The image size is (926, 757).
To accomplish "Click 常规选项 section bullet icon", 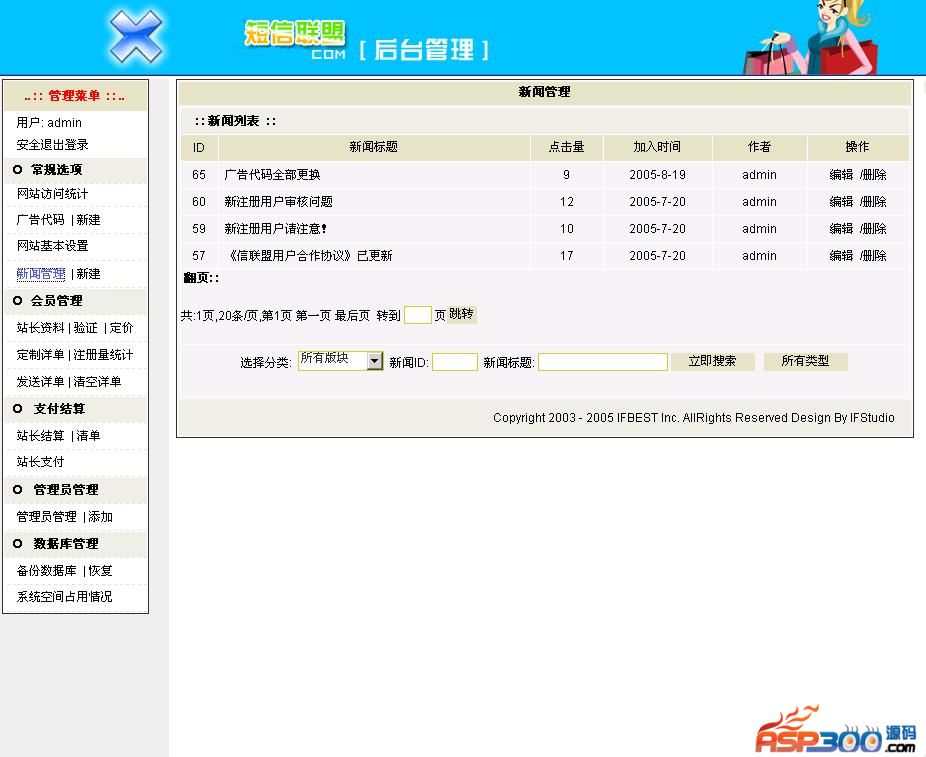I will (x=17, y=169).
